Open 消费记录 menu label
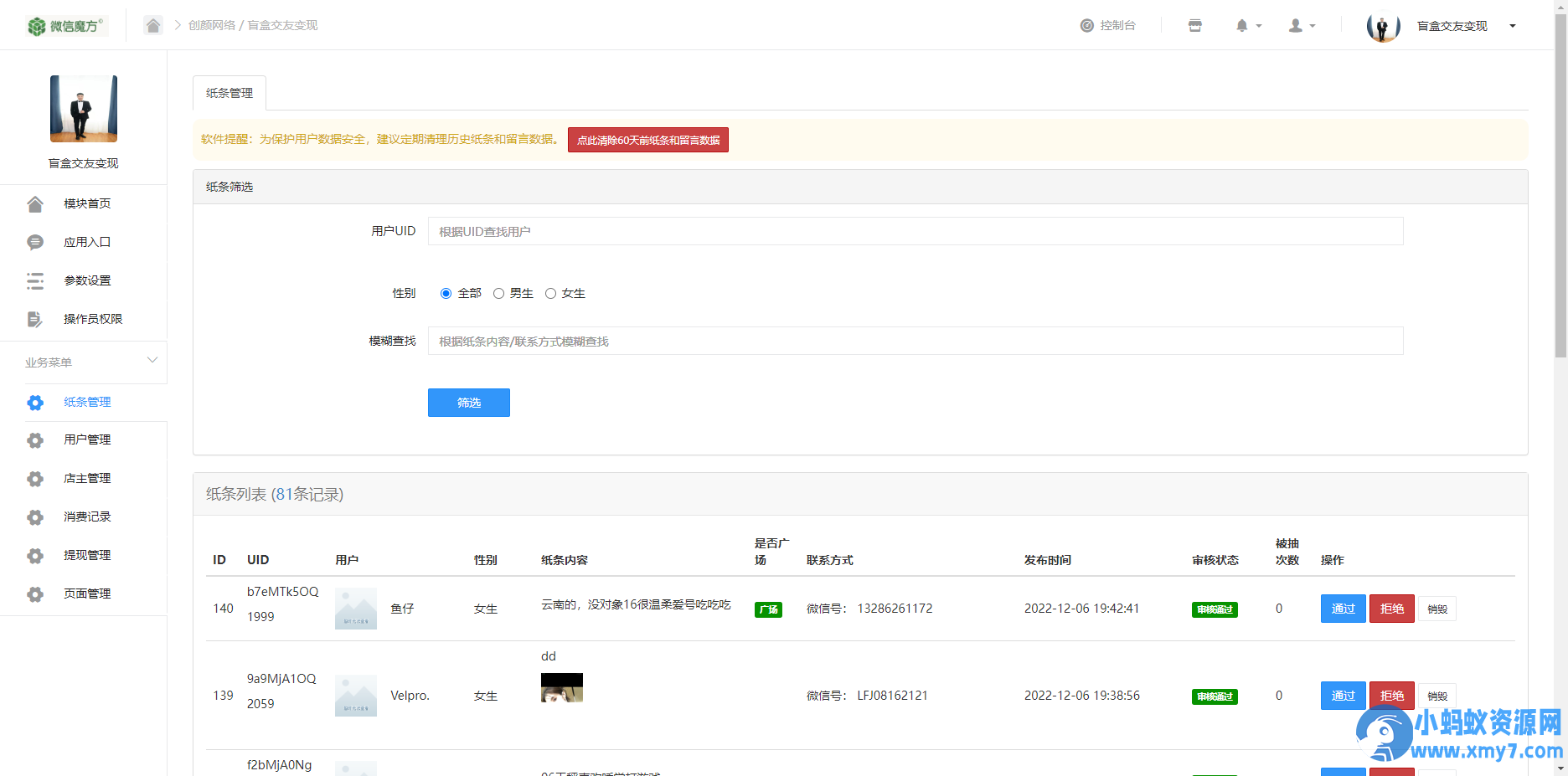Screen dimensions: 1568x776 pos(87,516)
